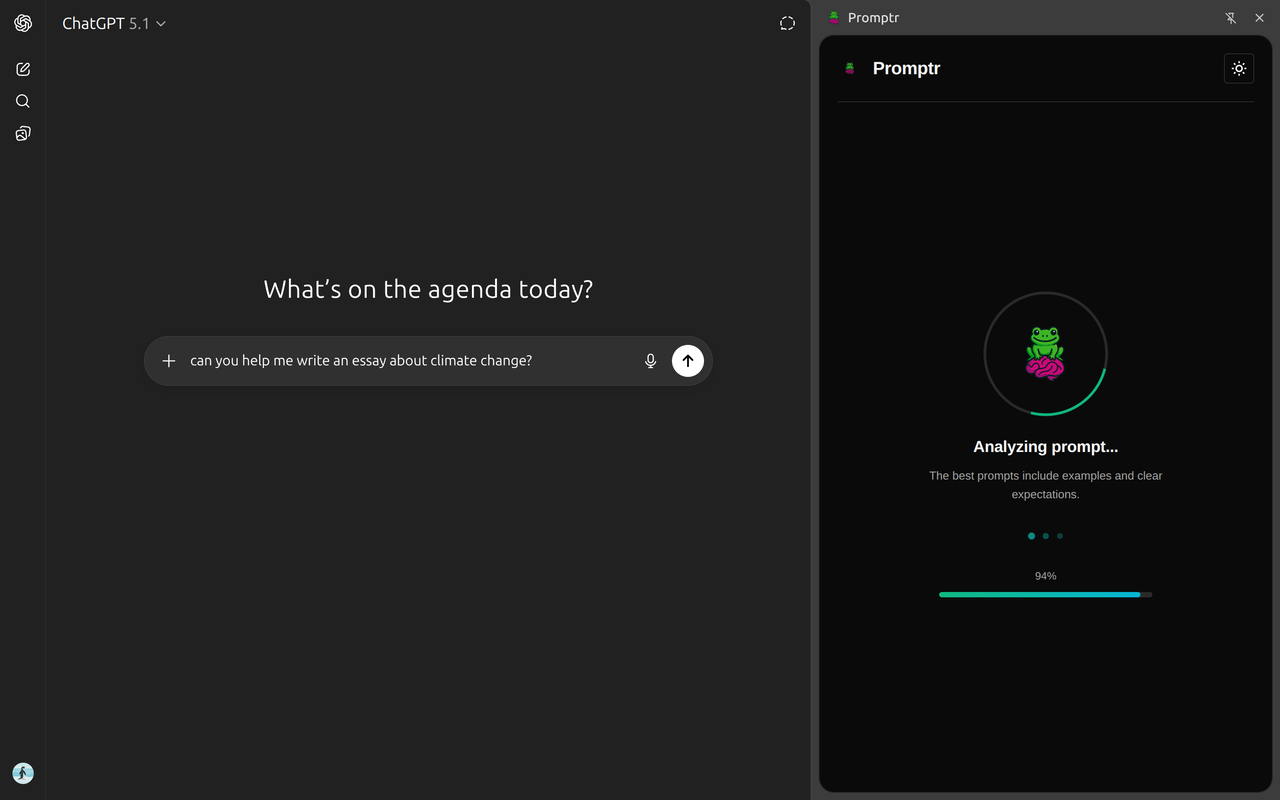Unpin the Promptr side panel

click(1231, 18)
